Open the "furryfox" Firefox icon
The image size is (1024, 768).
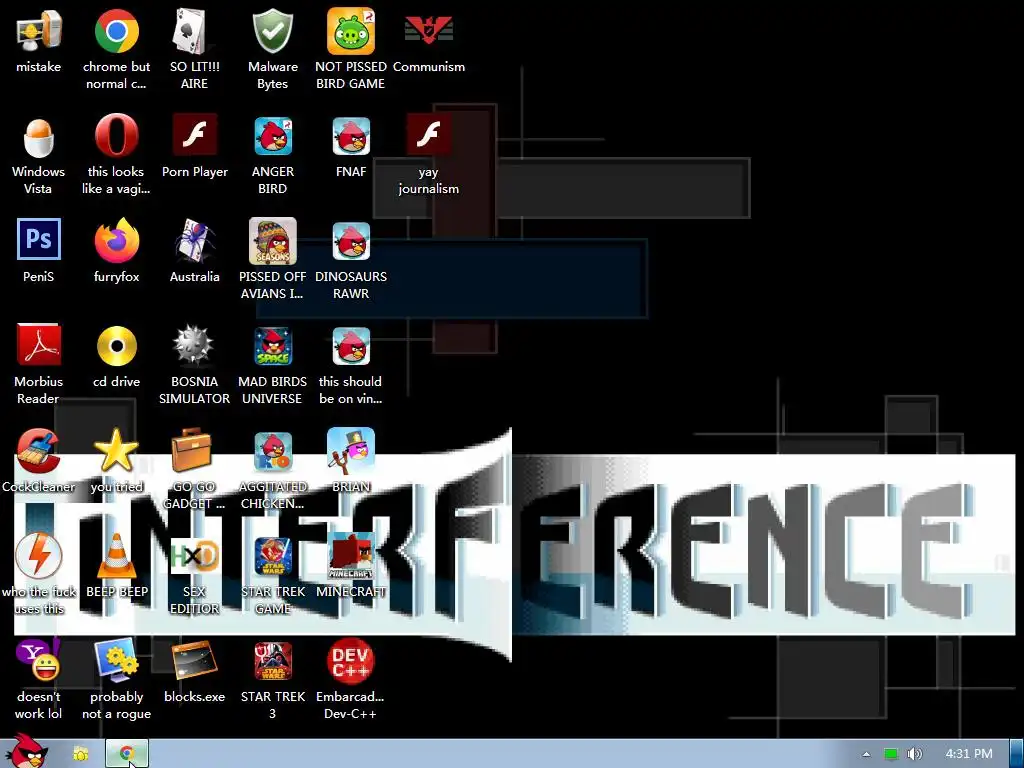click(x=116, y=240)
